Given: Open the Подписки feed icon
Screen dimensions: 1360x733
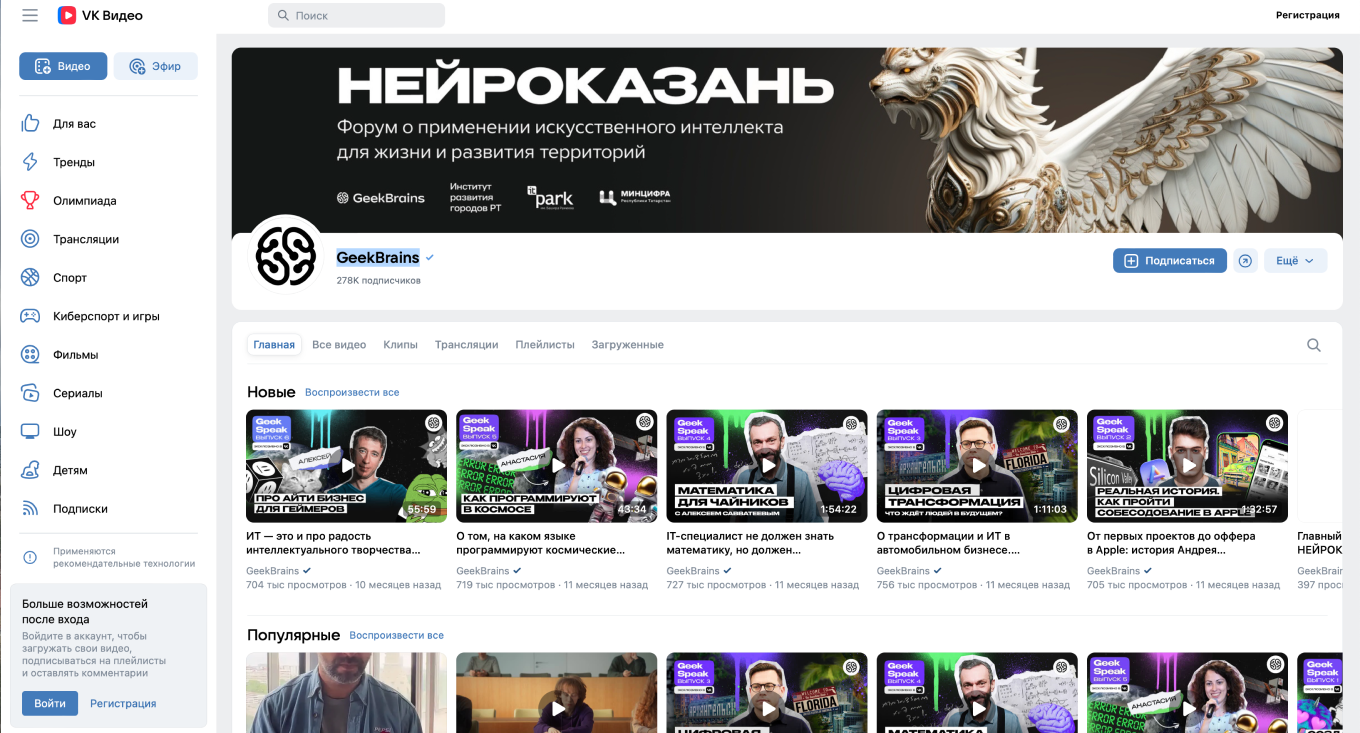Looking at the screenshot, I should pos(30,508).
